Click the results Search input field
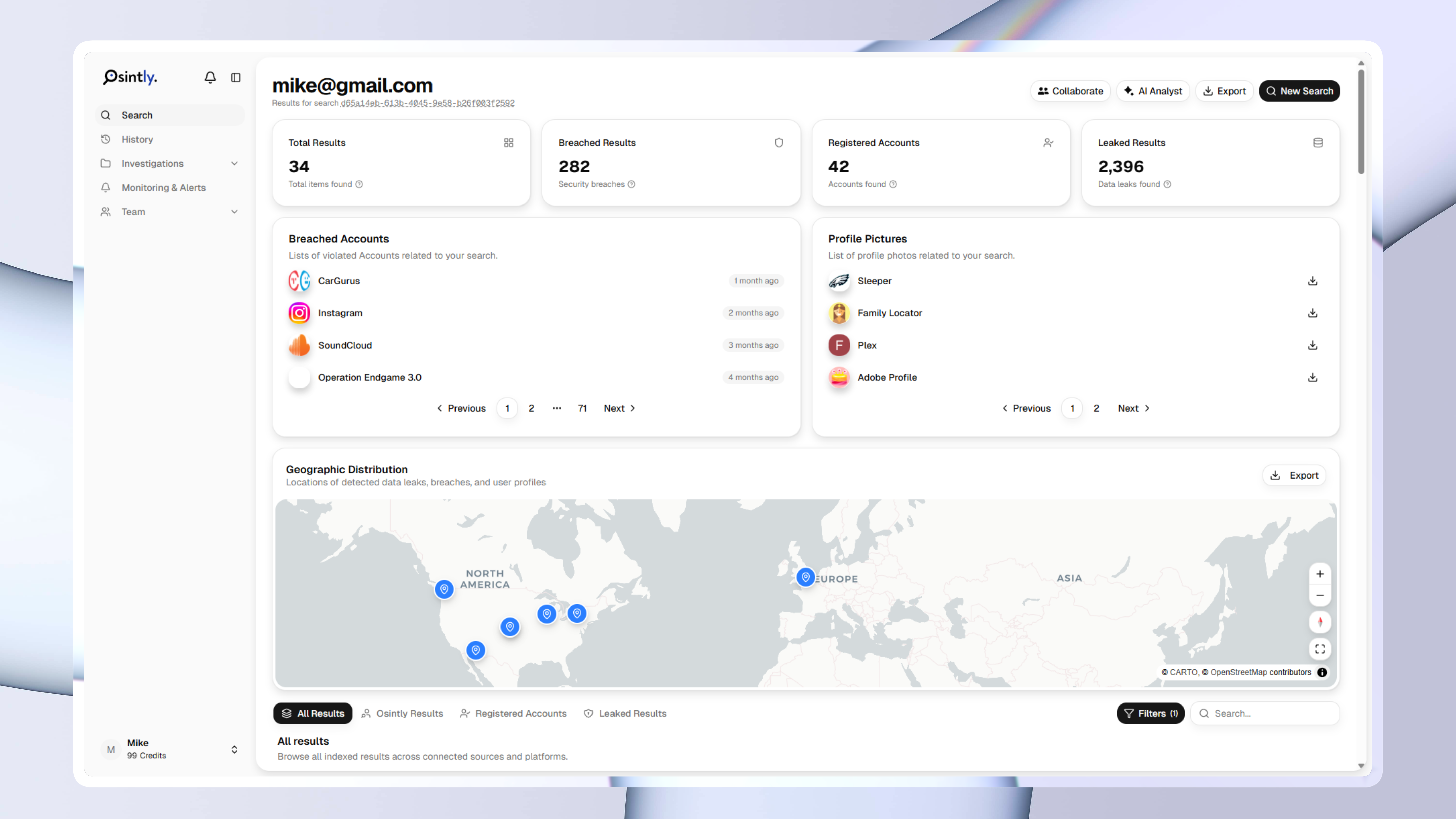This screenshot has width=1456, height=819. click(x=1265, y=714)
